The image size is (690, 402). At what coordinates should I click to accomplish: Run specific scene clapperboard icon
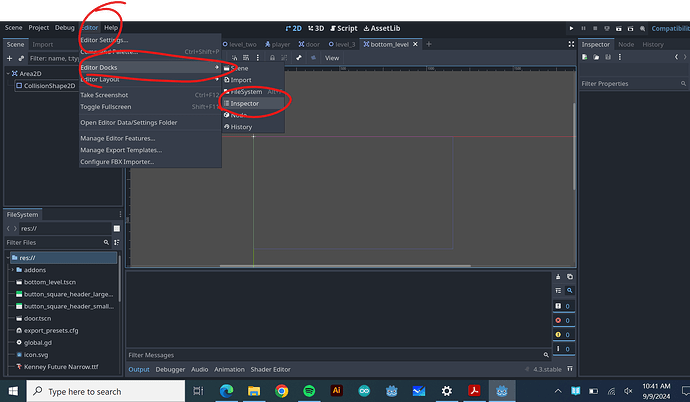(631, 28)
